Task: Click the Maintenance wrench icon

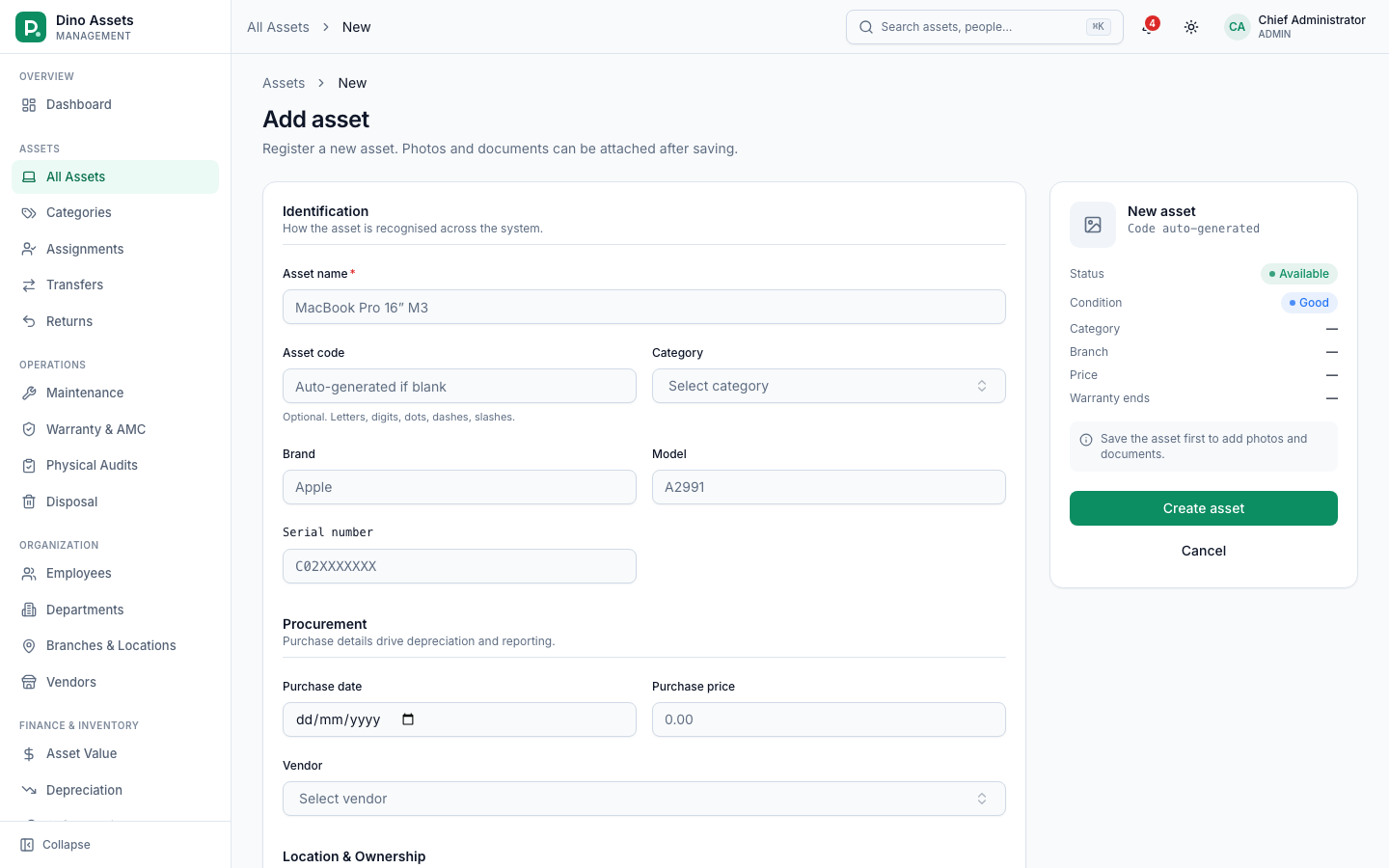Action: pos(29,393)
